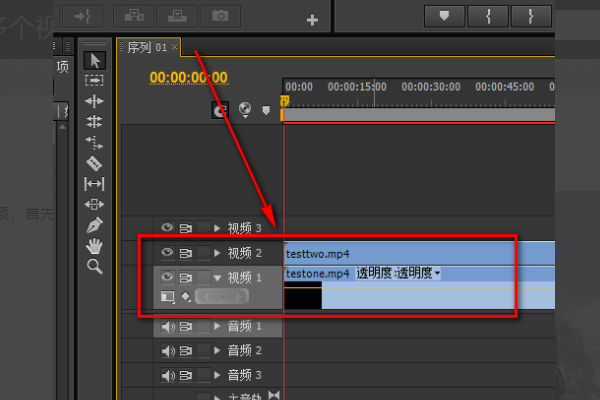The height and width of the screenshot is (400, 600).
Task: Select the Selection arrow tool
Action: click(x=95, y=60)
